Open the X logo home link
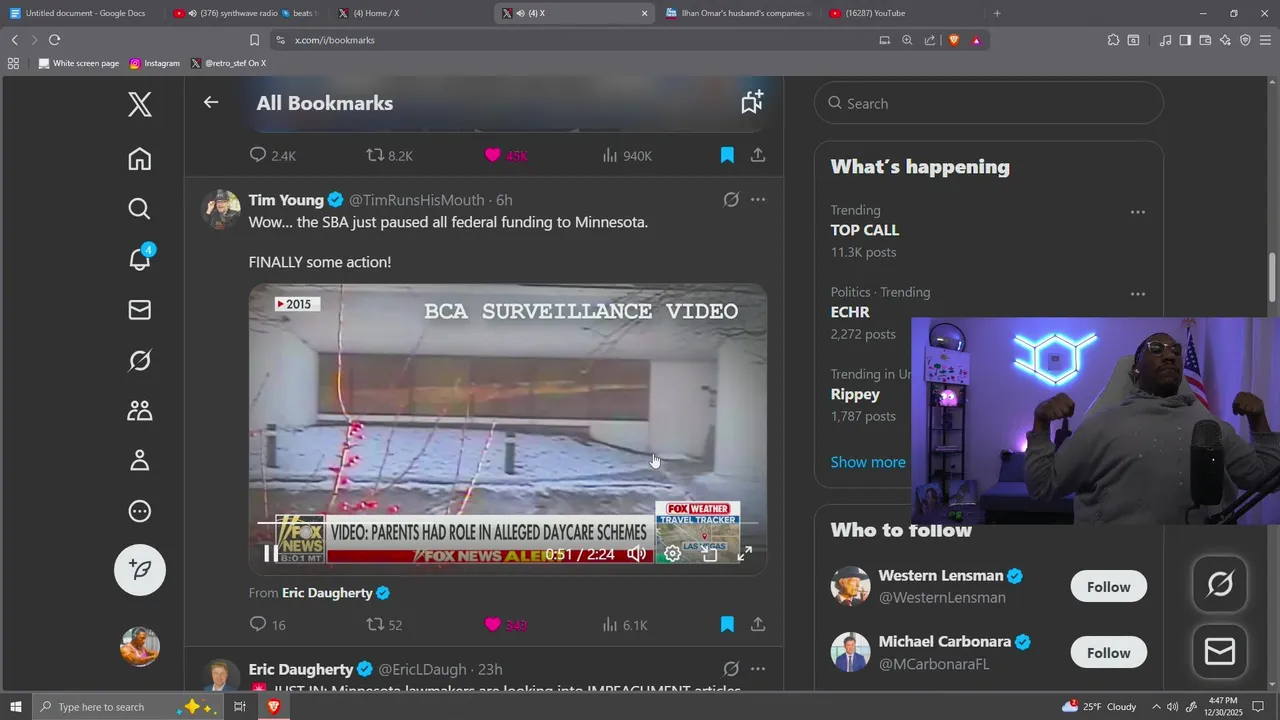1280x720 pixels. (x=140, y=104)
